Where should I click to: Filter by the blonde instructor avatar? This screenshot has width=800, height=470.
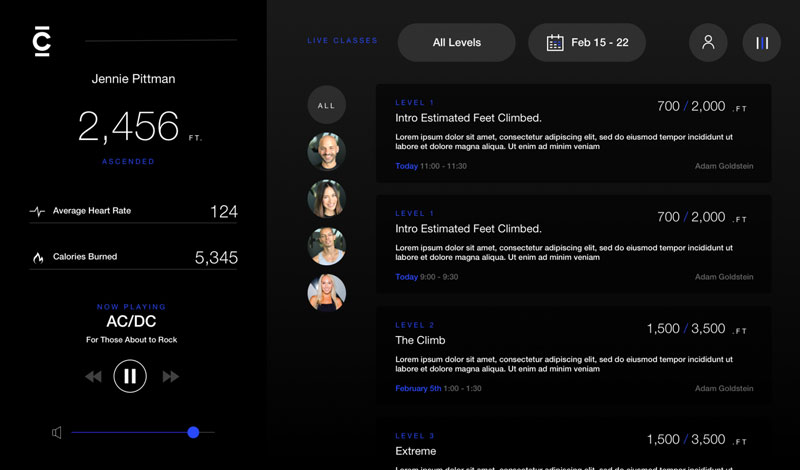click(327, 293)
